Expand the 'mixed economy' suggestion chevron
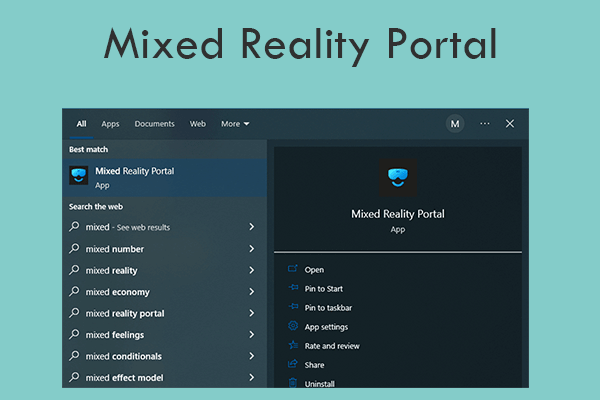The image size is (600, 400). pyautogui.click(x=251, y=292)
